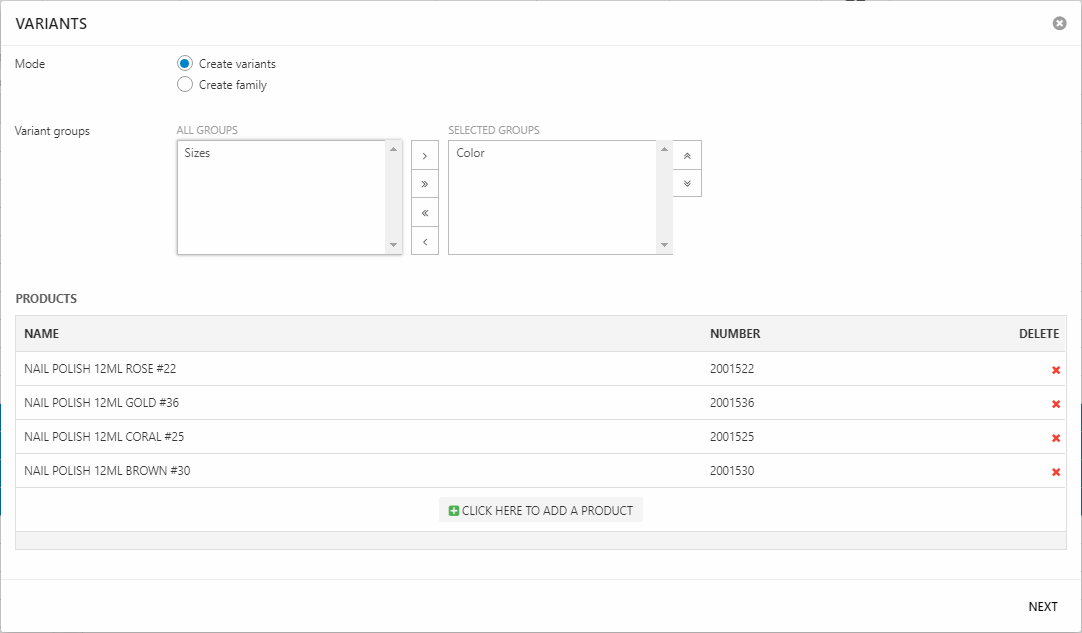Remove all groups from Selected Groups

pyautogui.click(x=425, y=213)
